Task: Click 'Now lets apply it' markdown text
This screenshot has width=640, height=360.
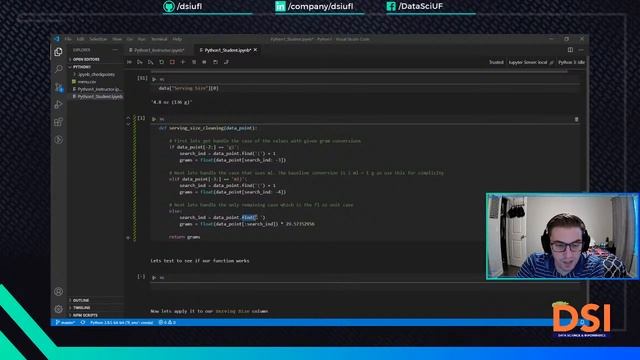Action: pyautogui.click(x=209, y=311)
